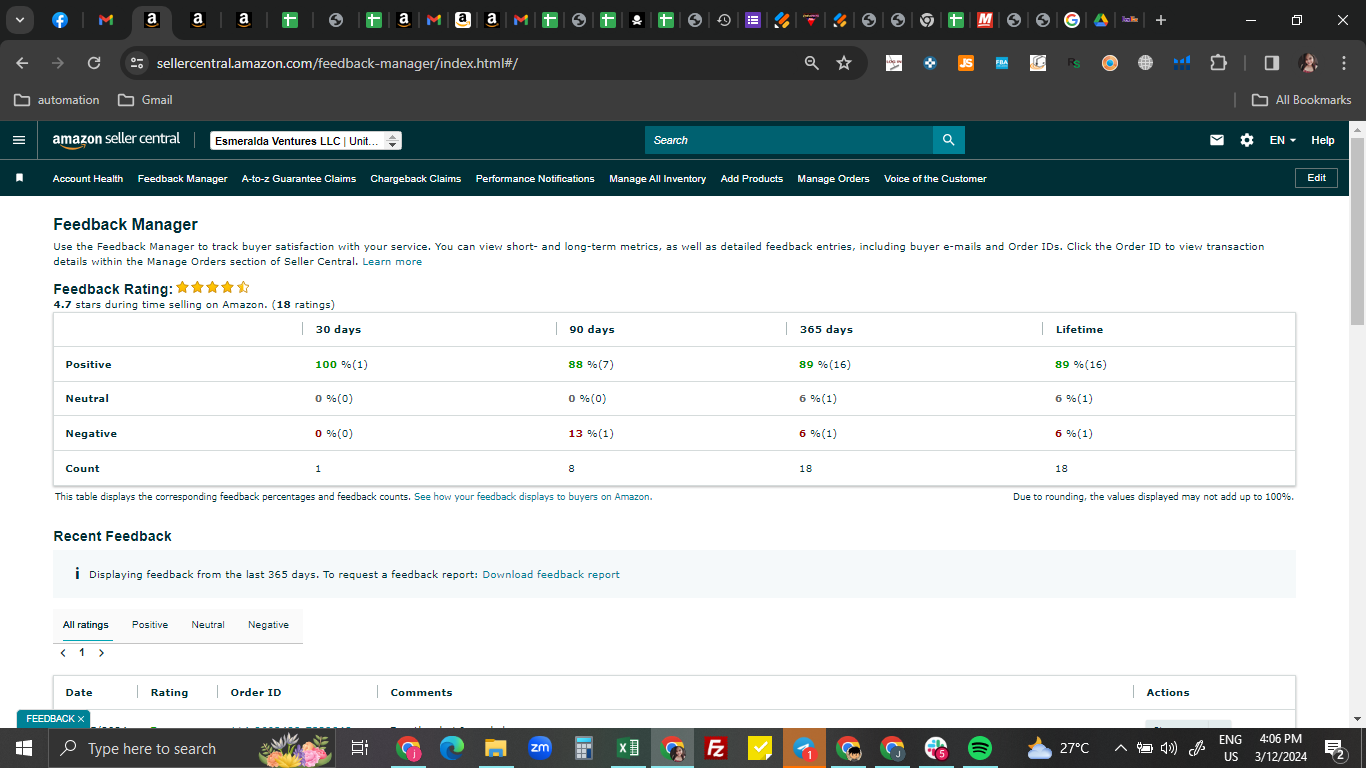Click the Windows Start button

pyautogui.click(x=24, y=748)
